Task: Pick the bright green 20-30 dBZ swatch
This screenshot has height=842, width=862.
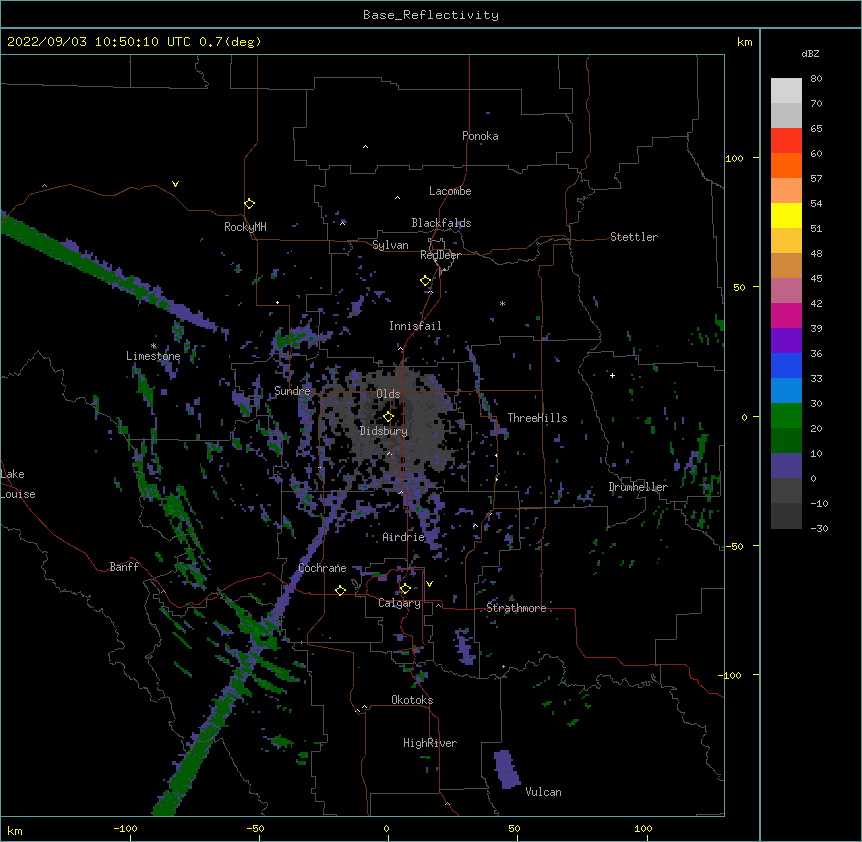Action: tap(786, 416)
